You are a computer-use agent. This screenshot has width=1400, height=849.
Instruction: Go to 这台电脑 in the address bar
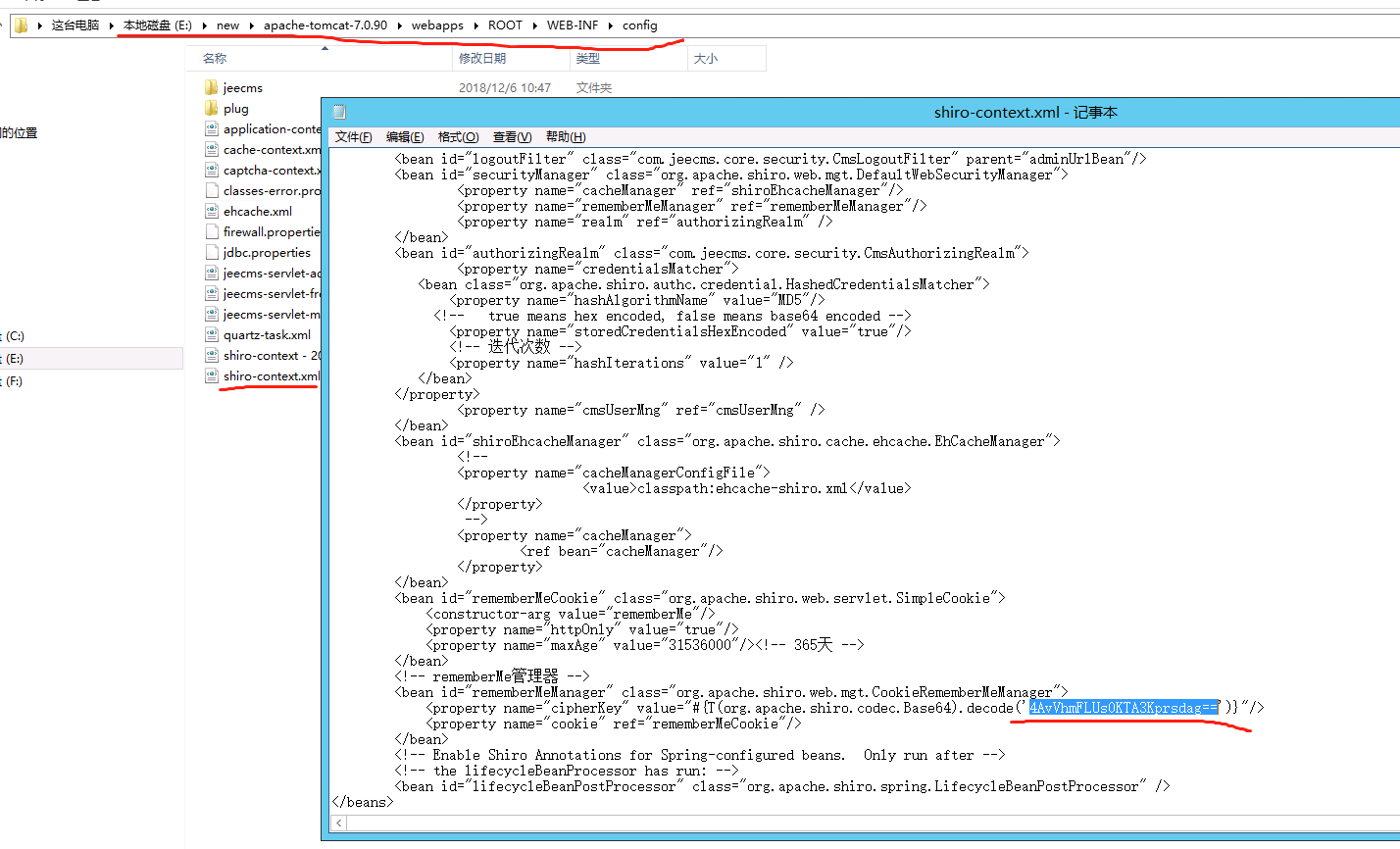pos(75,25)
